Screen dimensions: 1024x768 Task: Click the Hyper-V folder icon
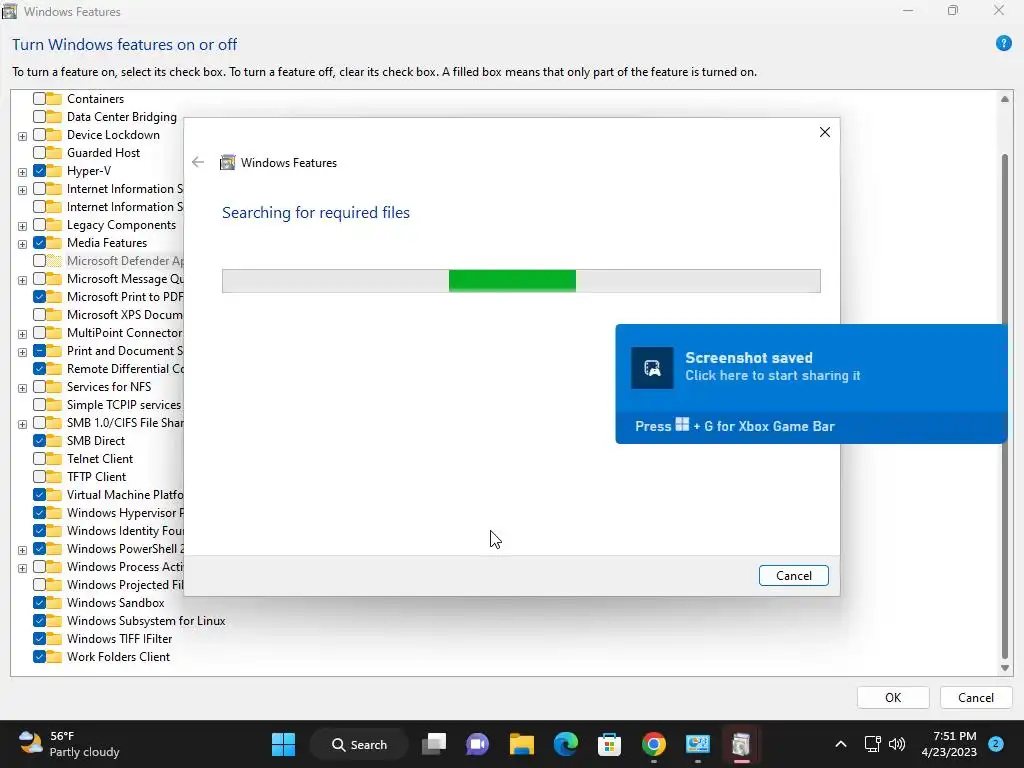55,170
